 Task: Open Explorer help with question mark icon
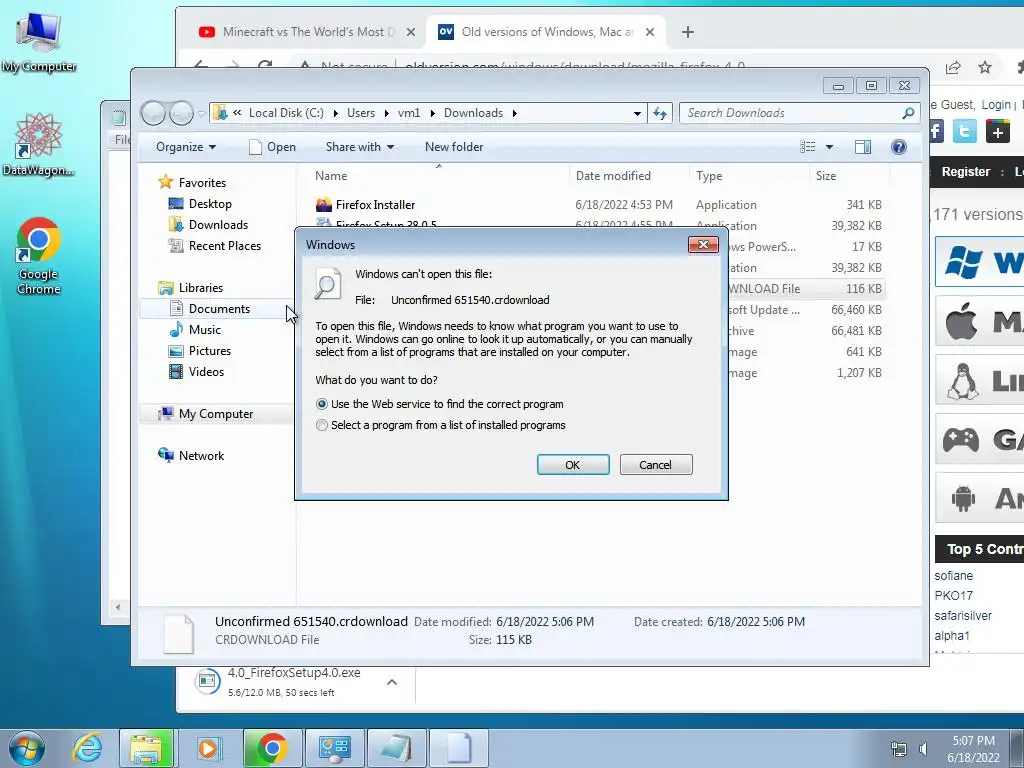tap(899, 147)
